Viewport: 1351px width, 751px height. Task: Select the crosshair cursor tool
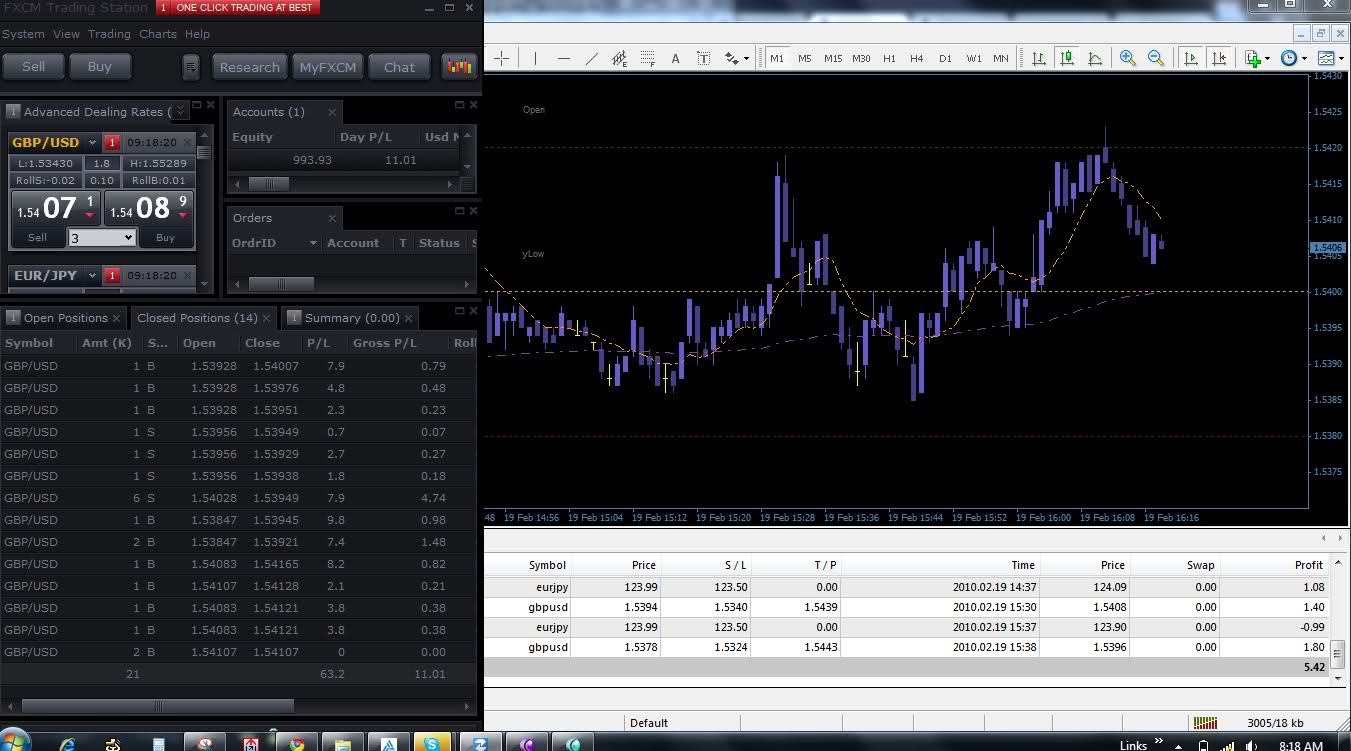pos(502,59)
